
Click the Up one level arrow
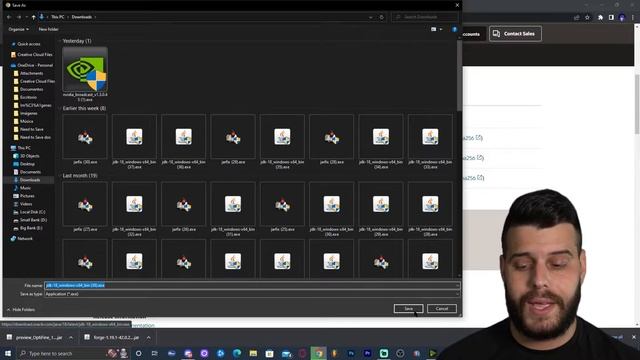[33, 17]
